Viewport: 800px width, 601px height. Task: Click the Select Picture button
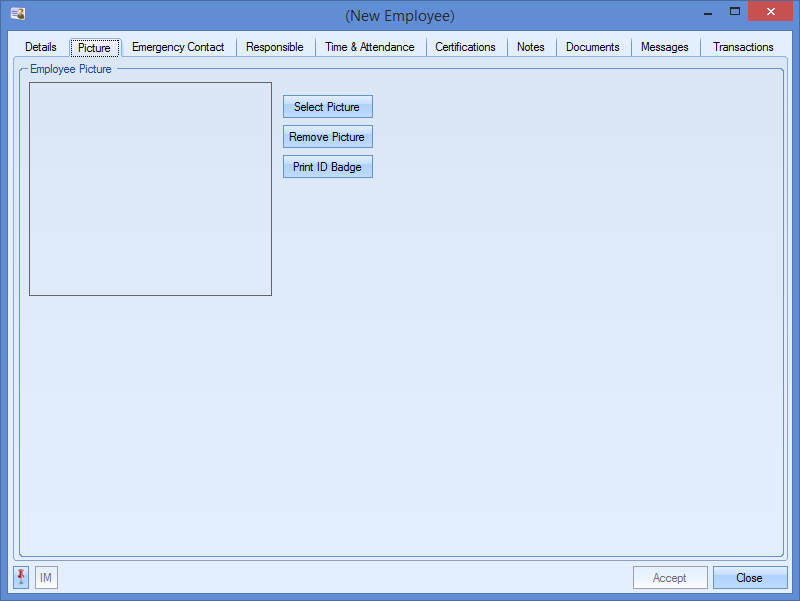tap(328, 107)
